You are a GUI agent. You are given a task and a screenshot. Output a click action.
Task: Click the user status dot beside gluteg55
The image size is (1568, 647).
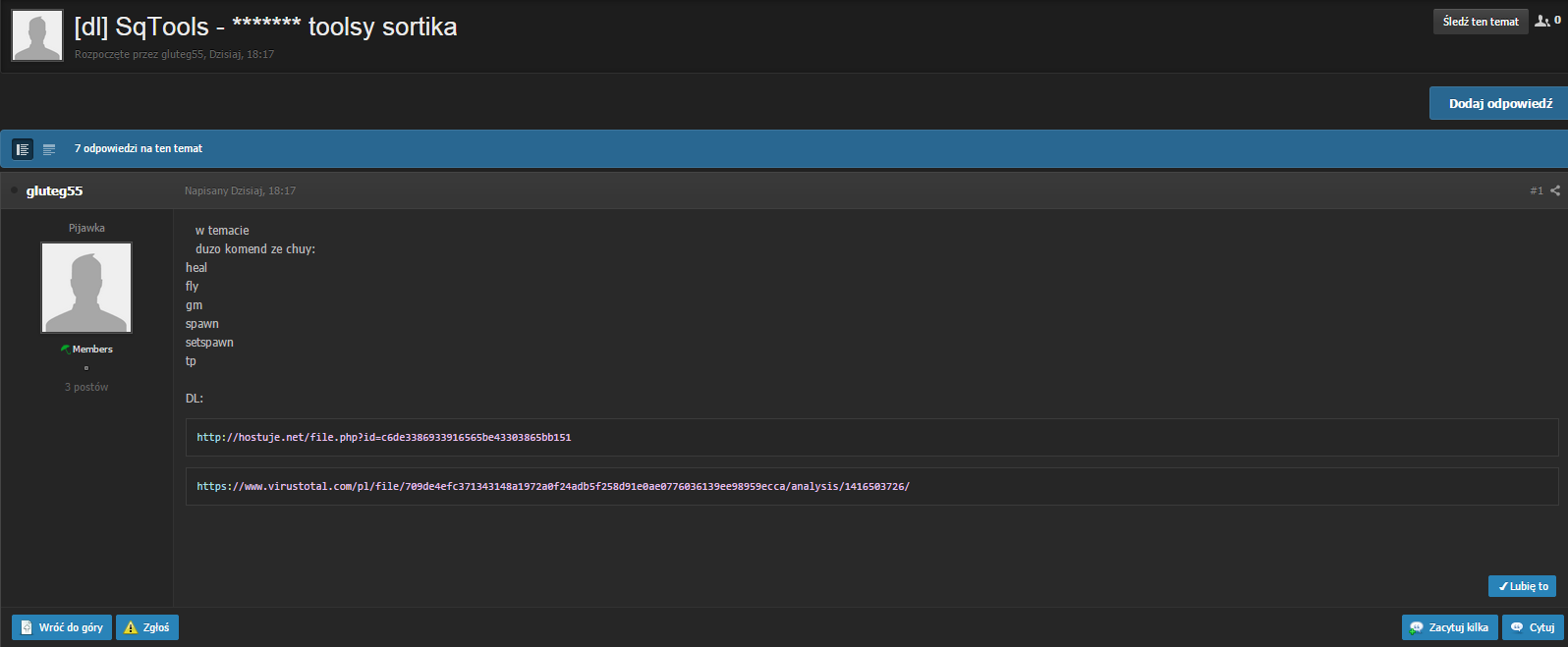[x=14, y=190]
